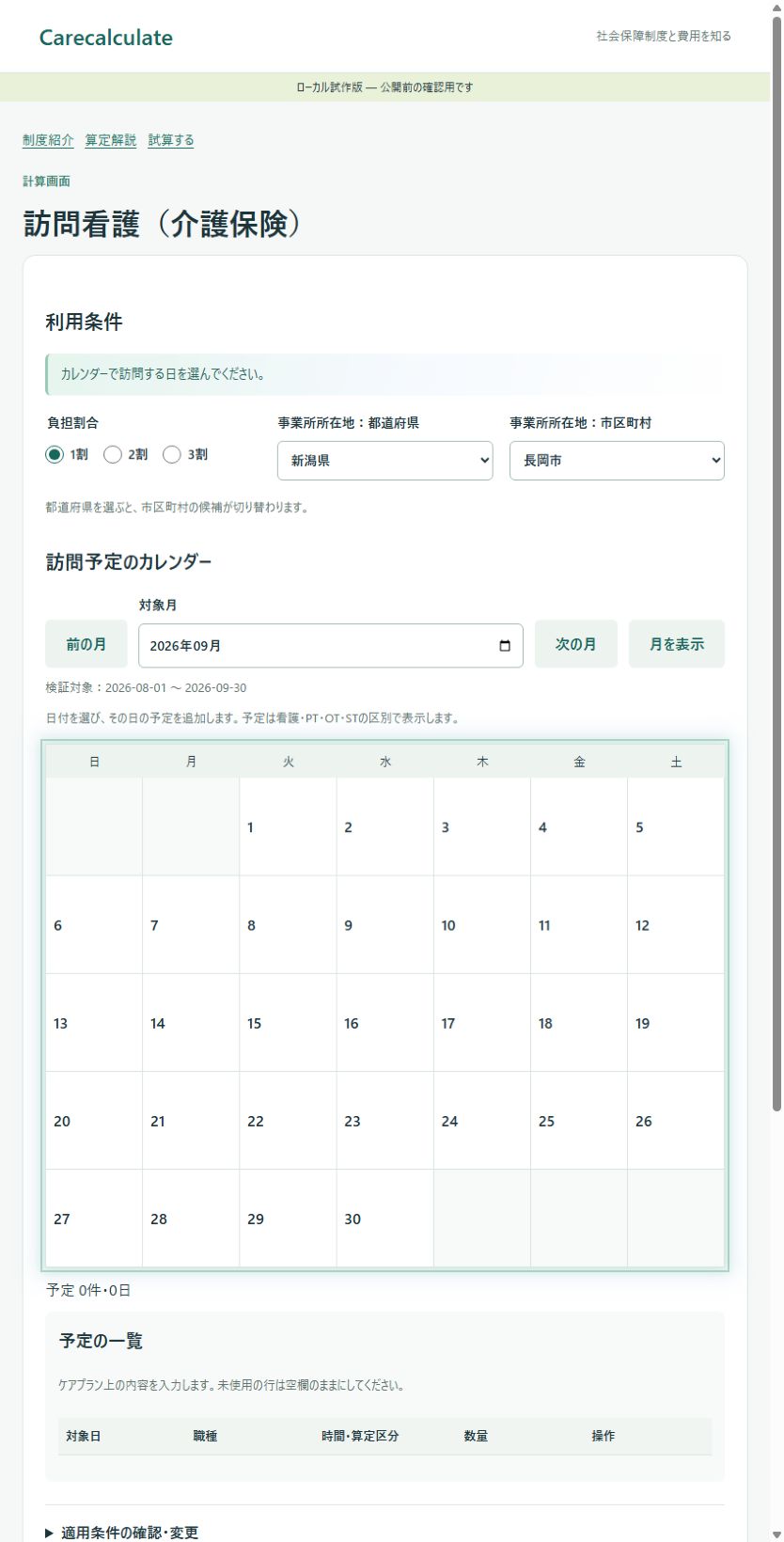Click the 社会保障制度と費用を知る header text

pos(664,36)
